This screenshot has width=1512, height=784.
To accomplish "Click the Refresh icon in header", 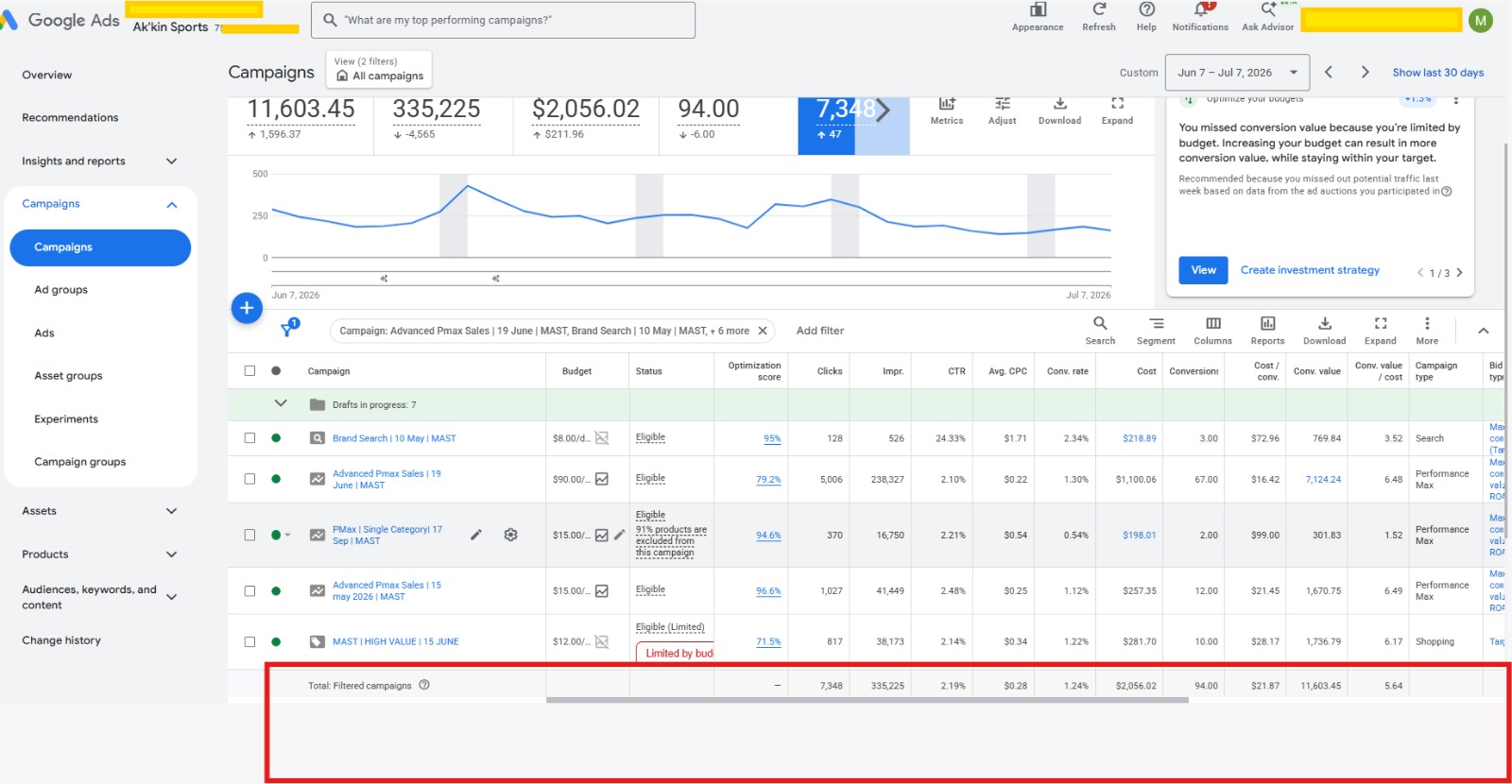I will [1099, 9].
